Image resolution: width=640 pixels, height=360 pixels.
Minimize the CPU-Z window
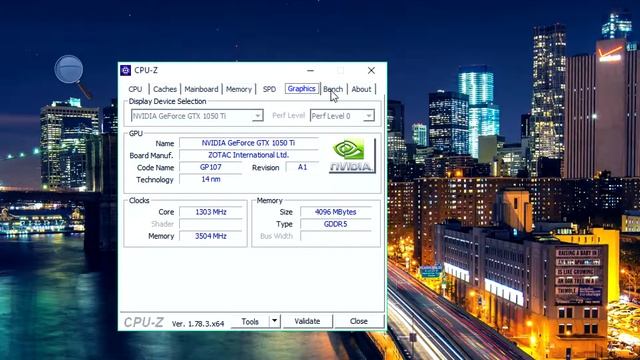311,70
